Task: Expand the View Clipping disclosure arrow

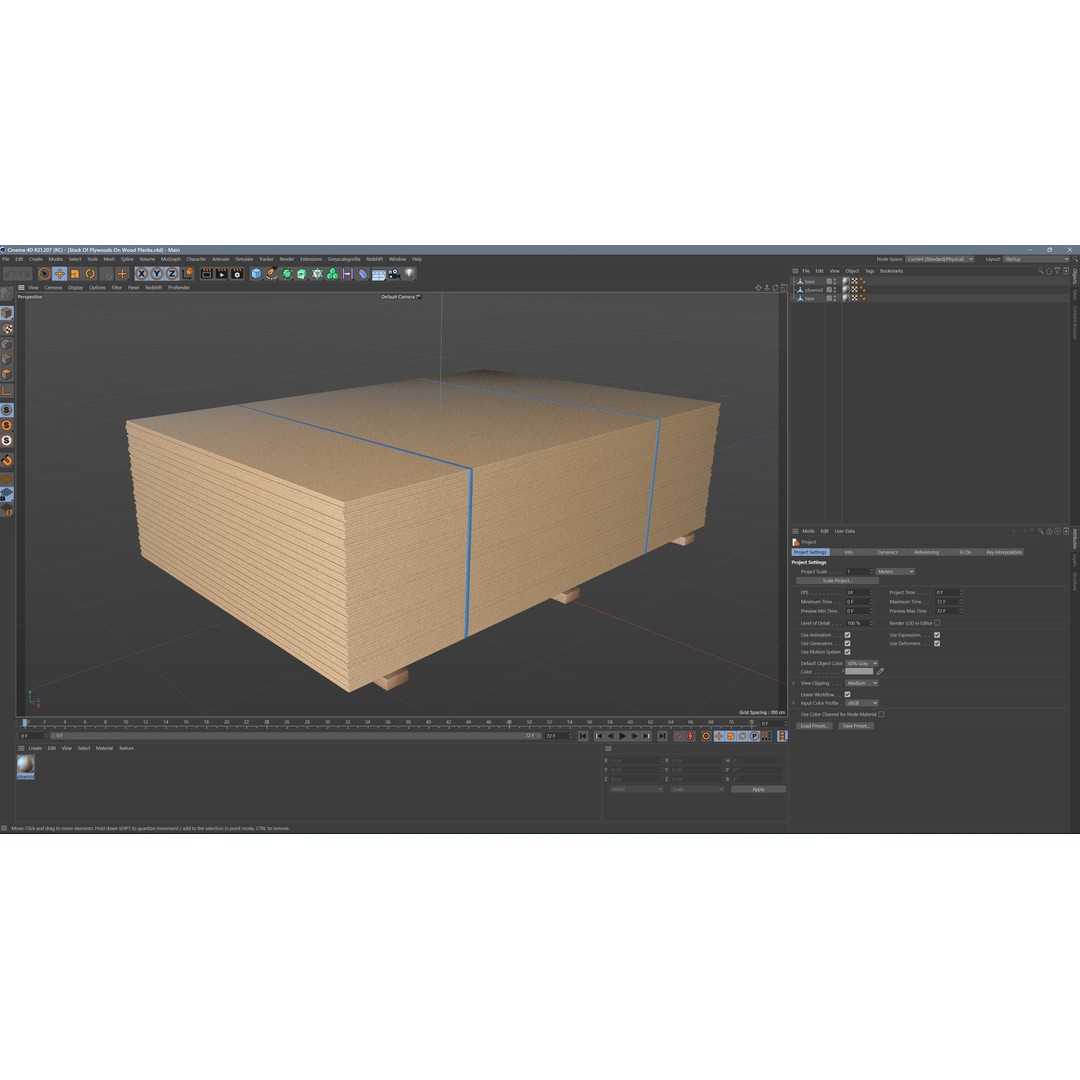Action: pos(794,683)
